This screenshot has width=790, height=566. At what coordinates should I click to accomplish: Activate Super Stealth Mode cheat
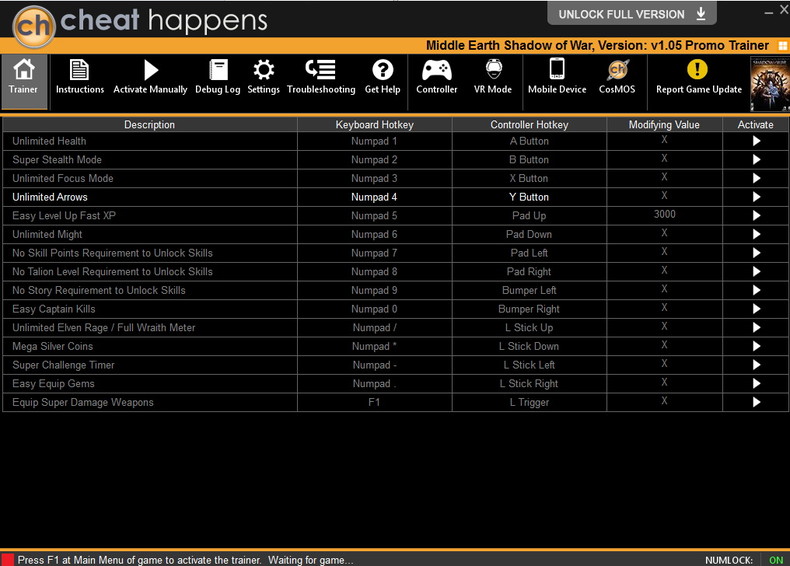(x=756, y=160)
